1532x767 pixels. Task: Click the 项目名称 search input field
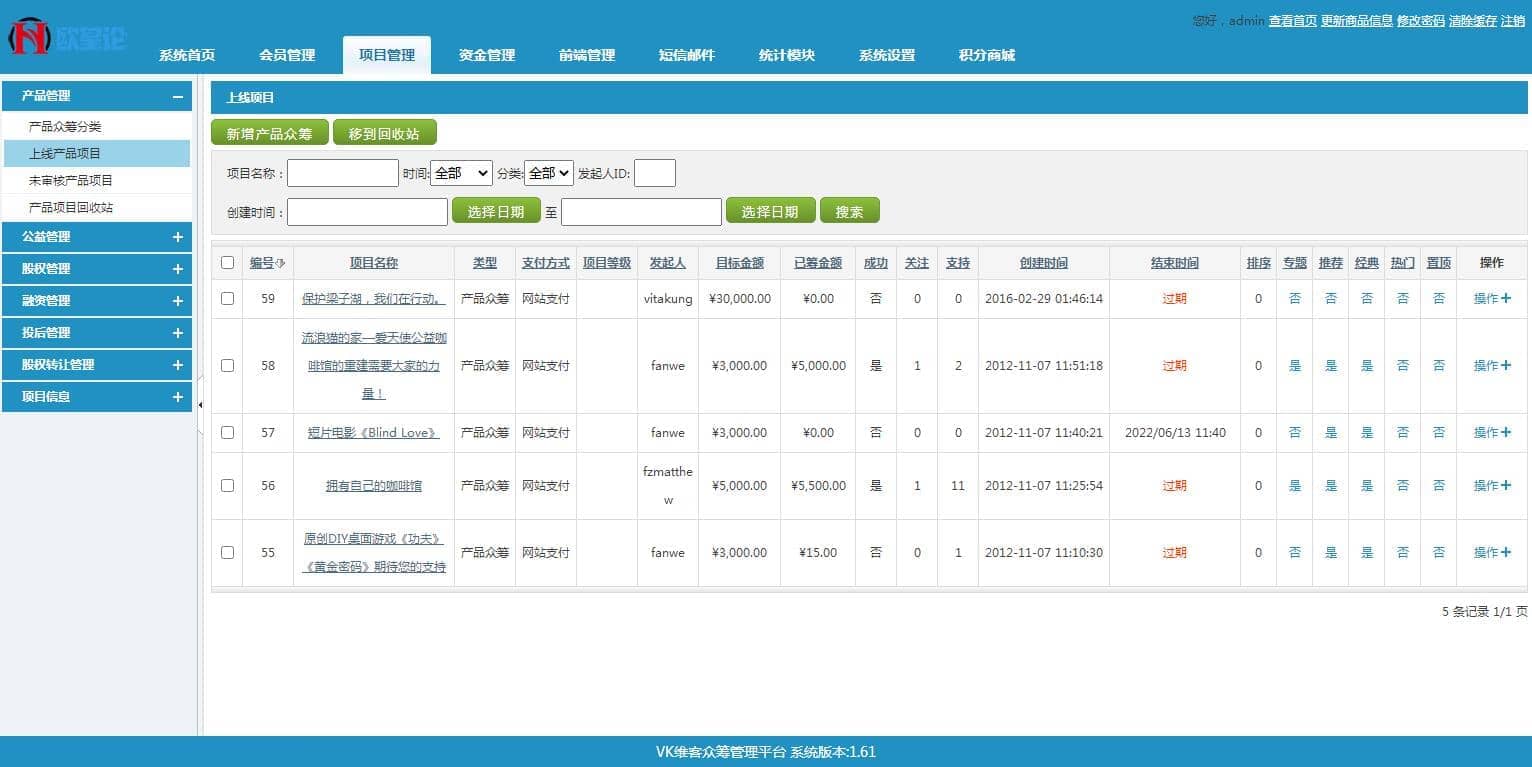(343, 173)
